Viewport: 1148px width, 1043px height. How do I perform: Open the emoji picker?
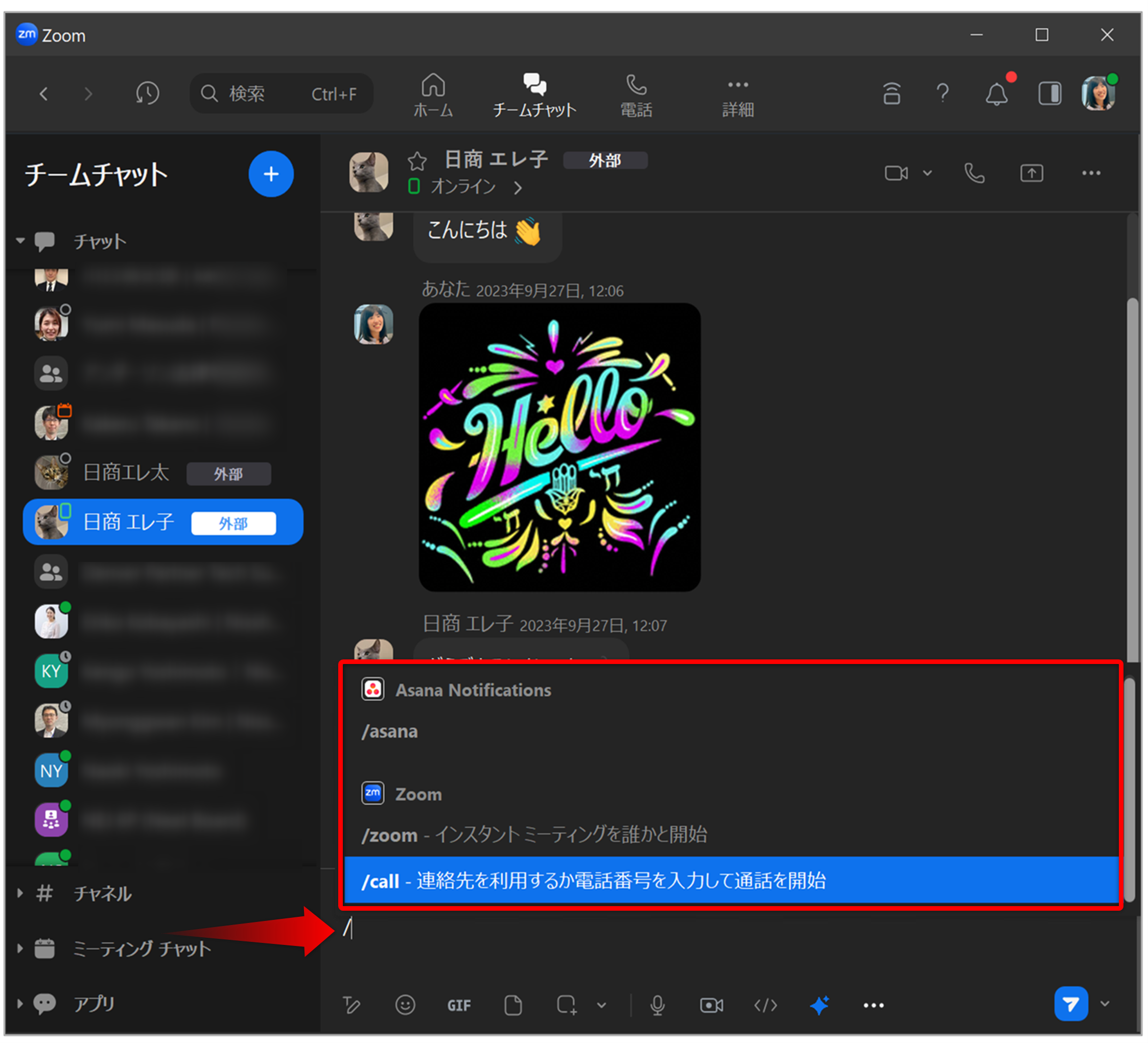405,1005
